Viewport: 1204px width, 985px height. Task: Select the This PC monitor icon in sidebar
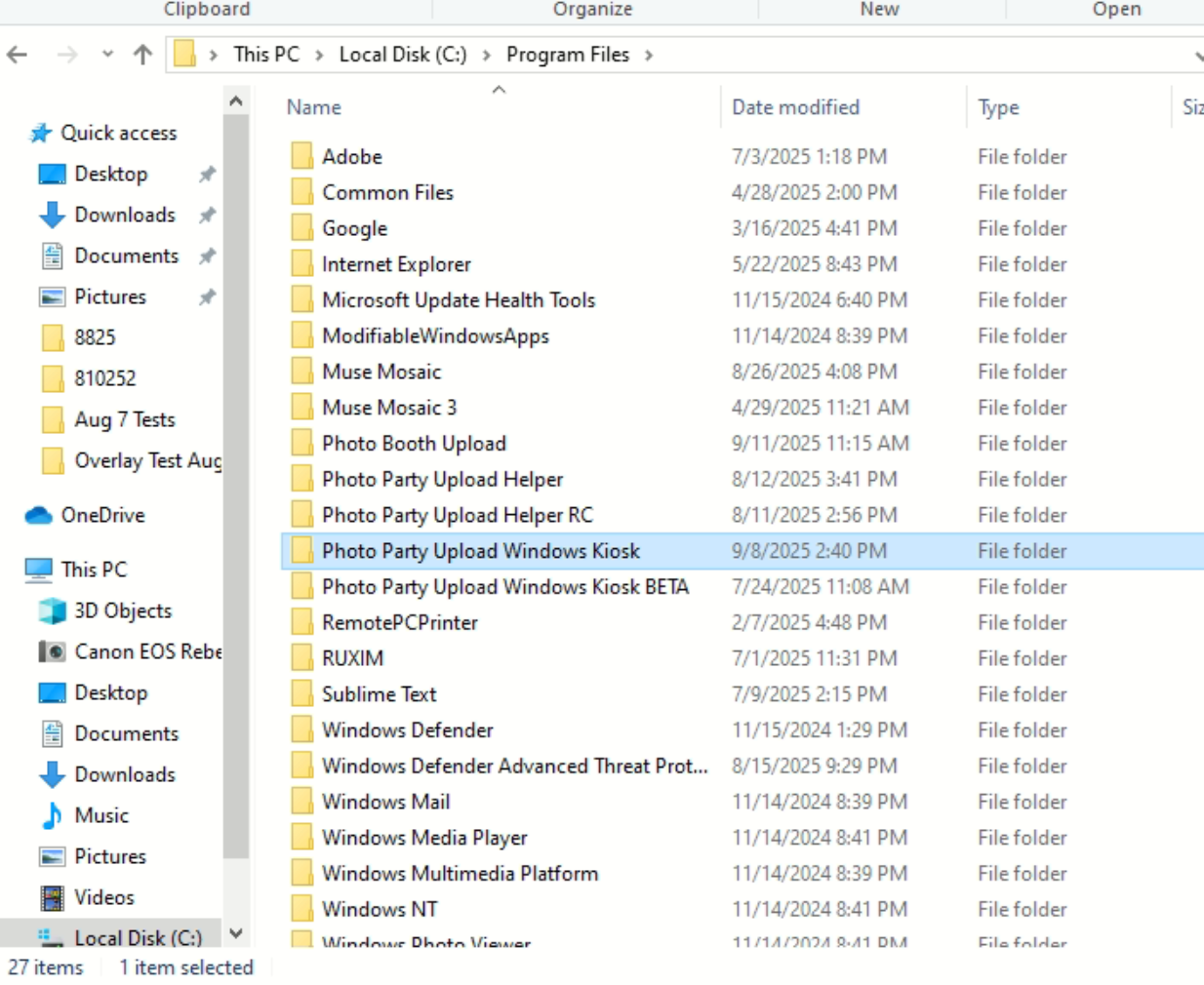pos(39,570)
